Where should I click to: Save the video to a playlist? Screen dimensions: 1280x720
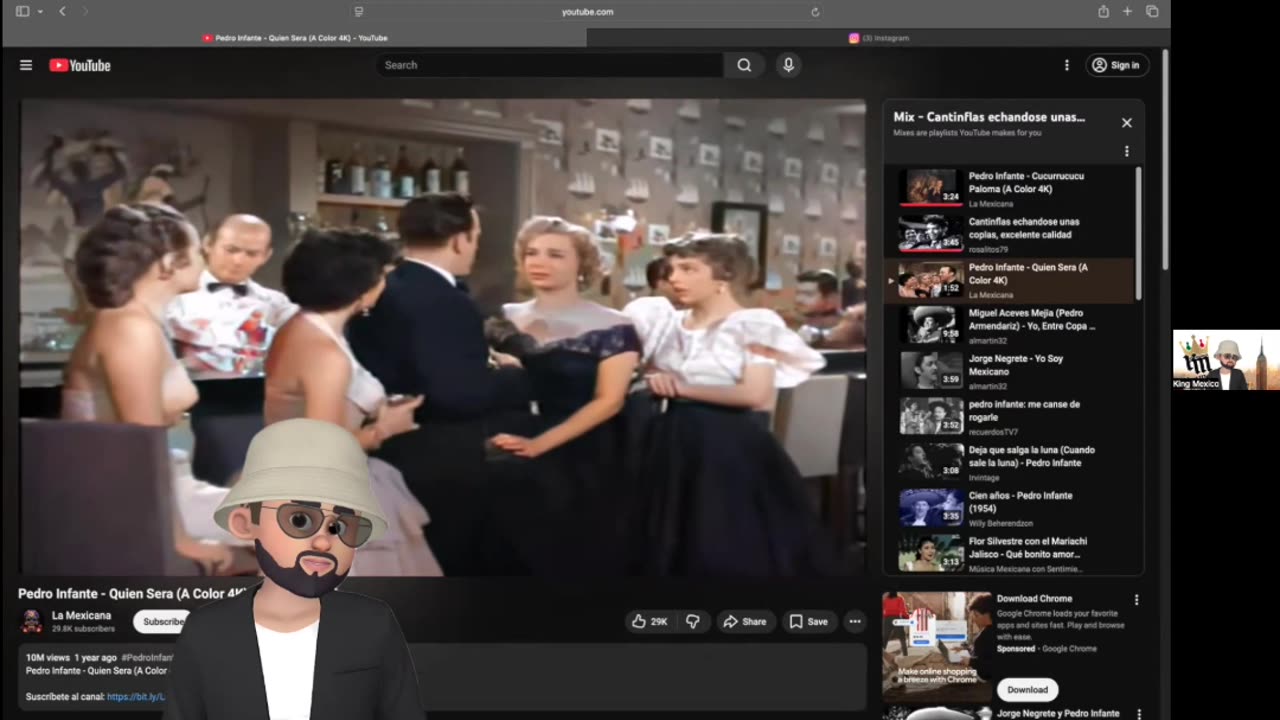pyautogui.click(x=808, y=621)
